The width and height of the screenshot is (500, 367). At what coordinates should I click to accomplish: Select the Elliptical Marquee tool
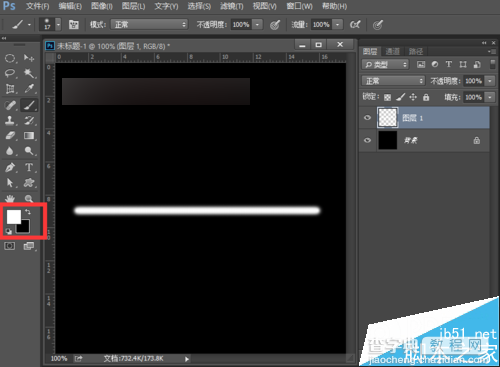coord(10,58)
